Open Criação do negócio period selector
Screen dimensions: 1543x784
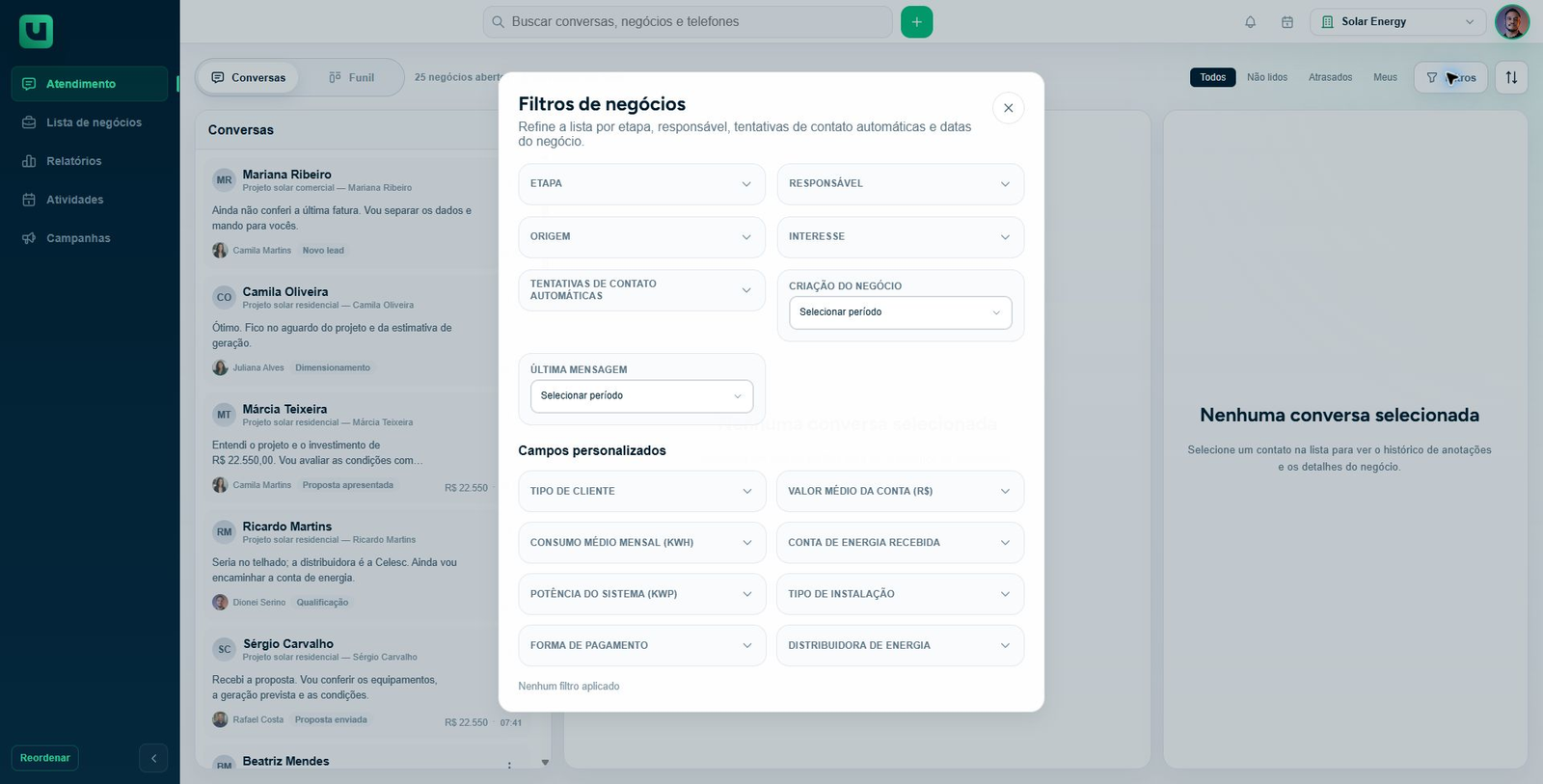coord(900,312)
